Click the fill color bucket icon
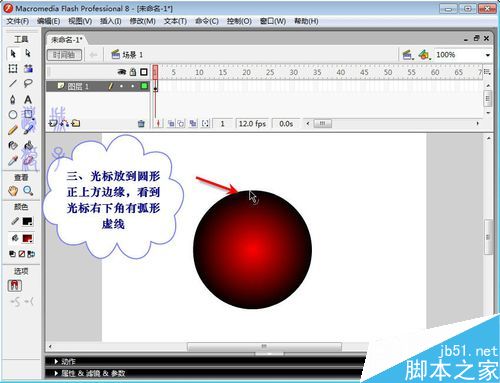Screen dimensions: 500x383 [x=15, y=238]
